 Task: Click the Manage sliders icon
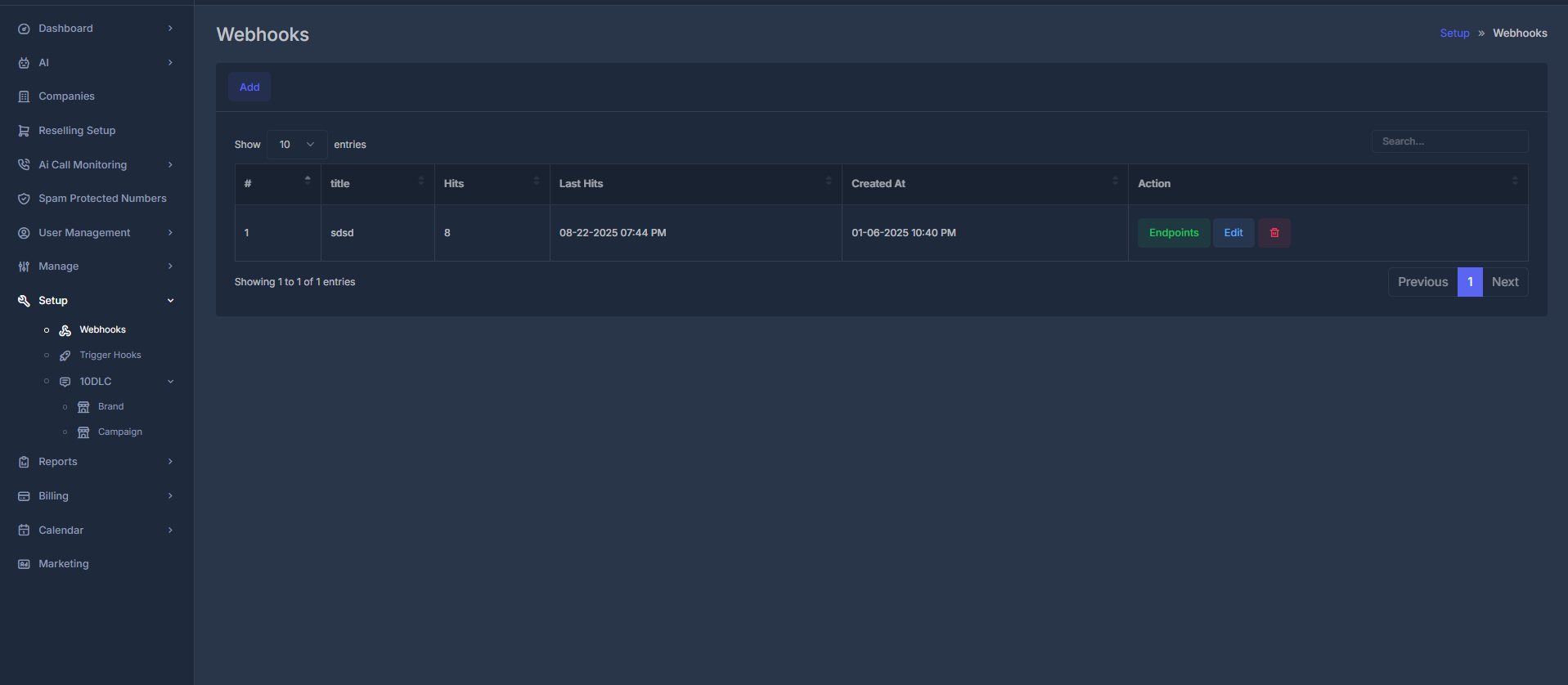click(24, 266)
